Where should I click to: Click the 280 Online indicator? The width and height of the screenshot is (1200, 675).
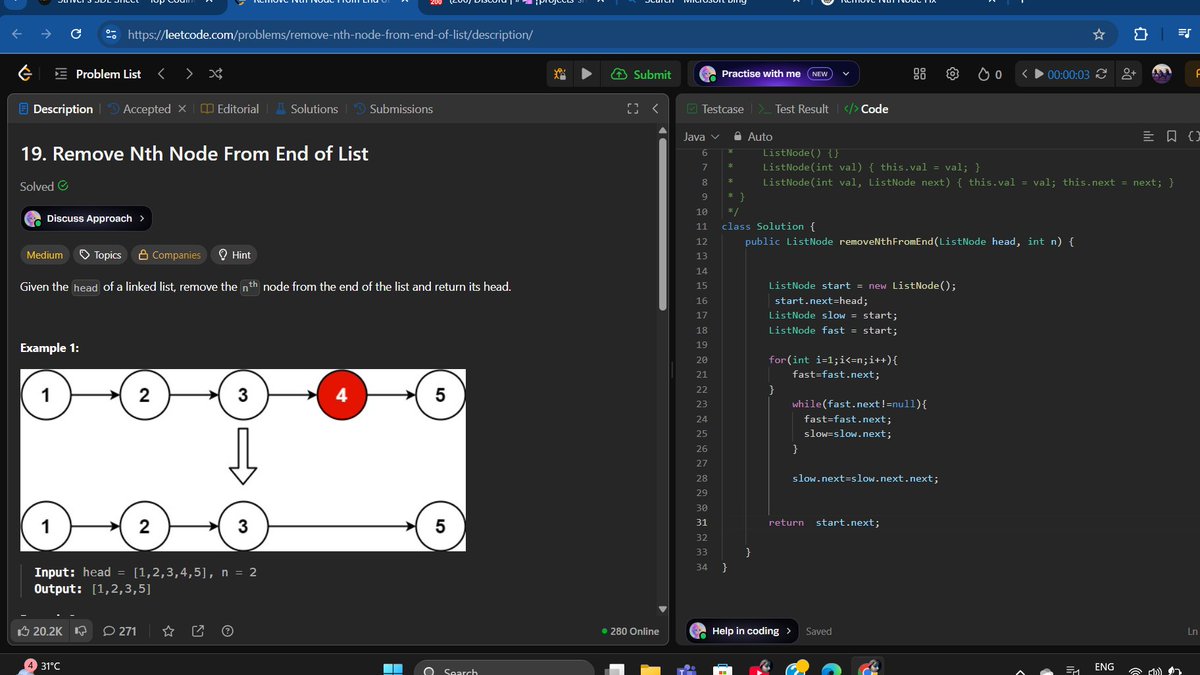pos(630,631)
